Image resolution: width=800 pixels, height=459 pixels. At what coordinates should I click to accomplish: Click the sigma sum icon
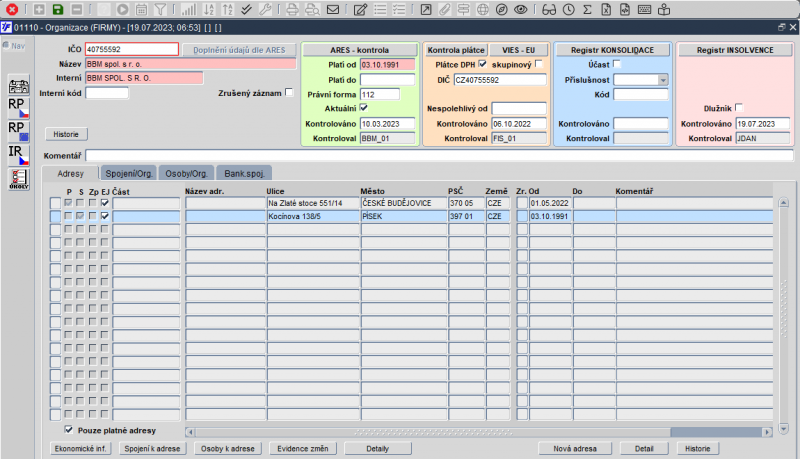587,9
